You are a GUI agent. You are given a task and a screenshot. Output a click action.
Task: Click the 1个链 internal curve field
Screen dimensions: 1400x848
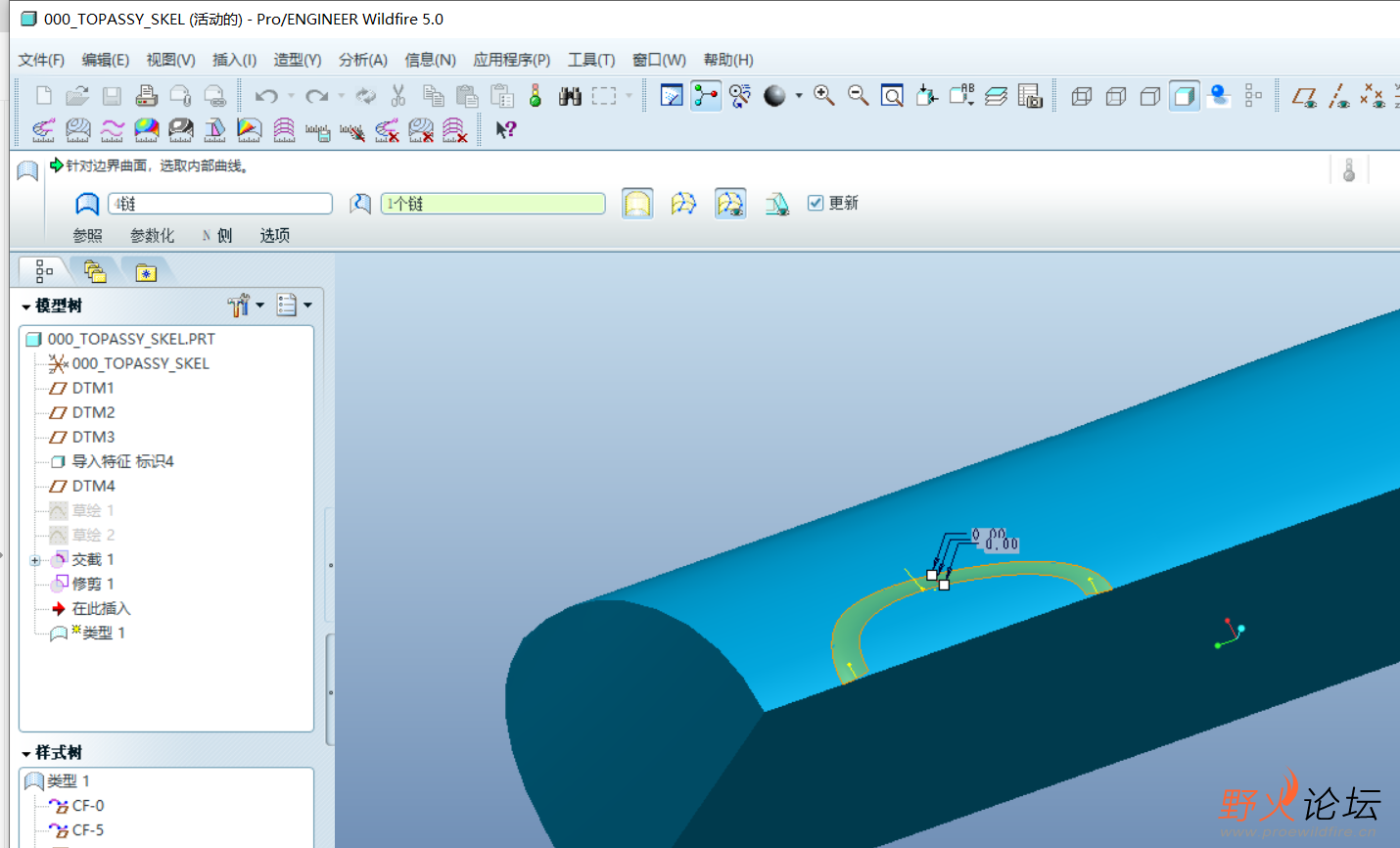(x=492, y=204)
